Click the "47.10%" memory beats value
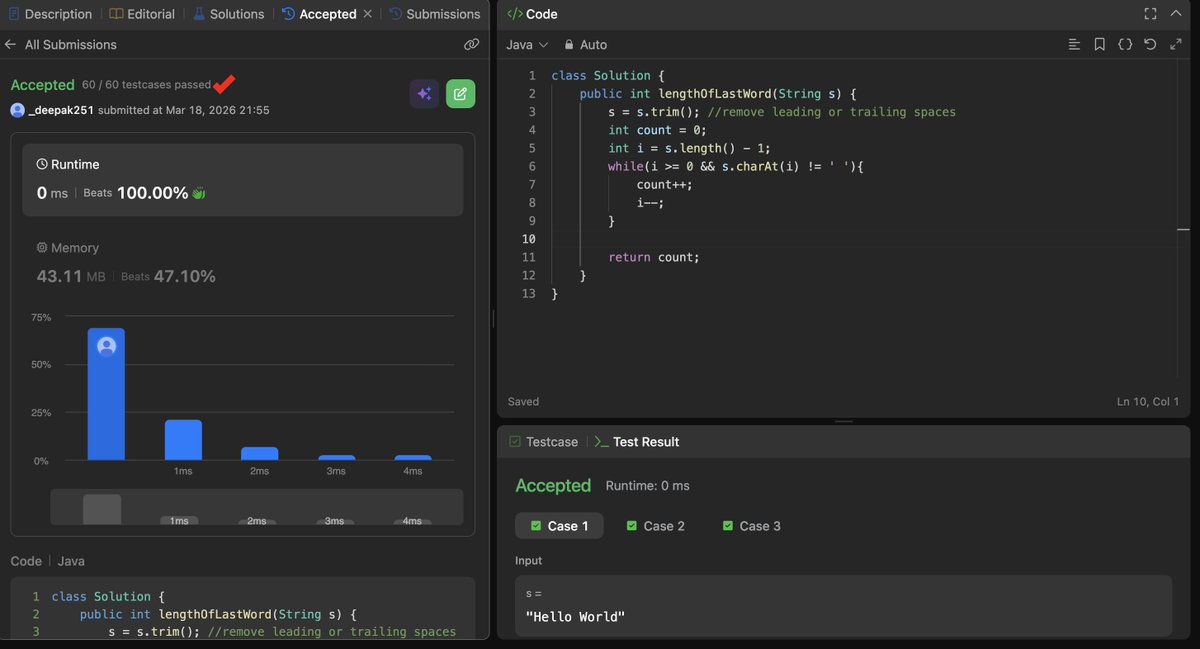Image resolution: width=1200 pixels, height=649 pixels. (185, 276)
